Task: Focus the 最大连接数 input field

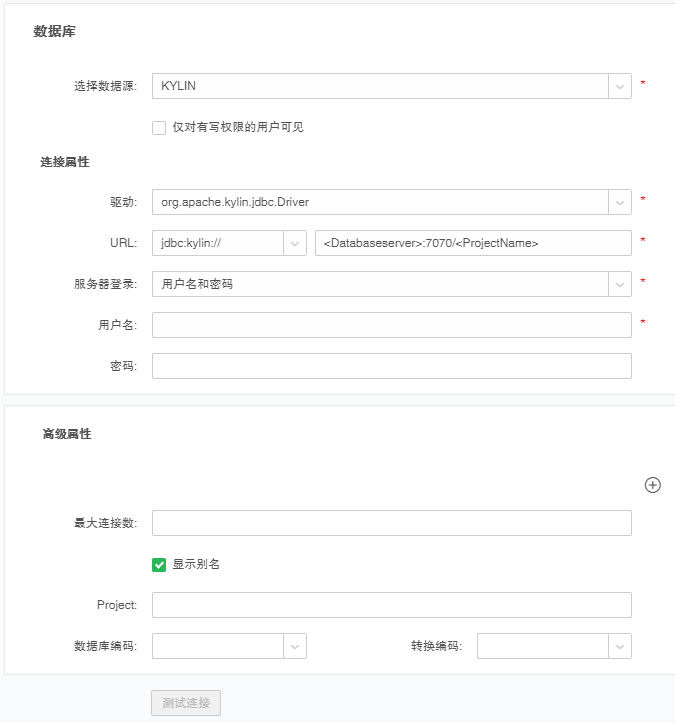Action: (391, 523)
